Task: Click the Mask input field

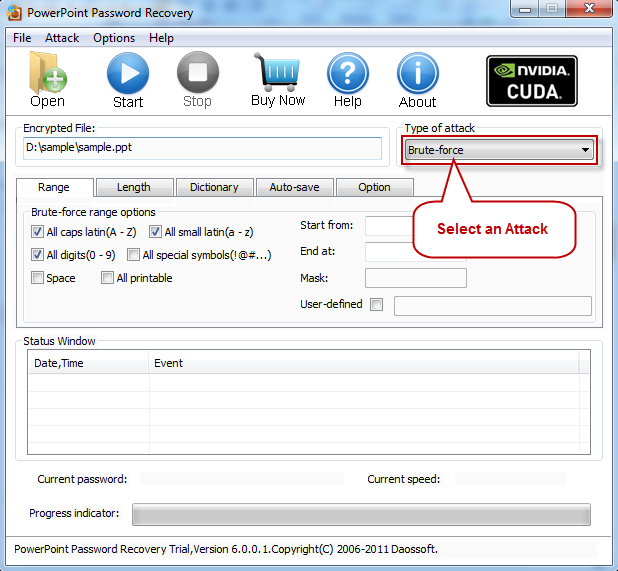Action: [x=416, y=278]
